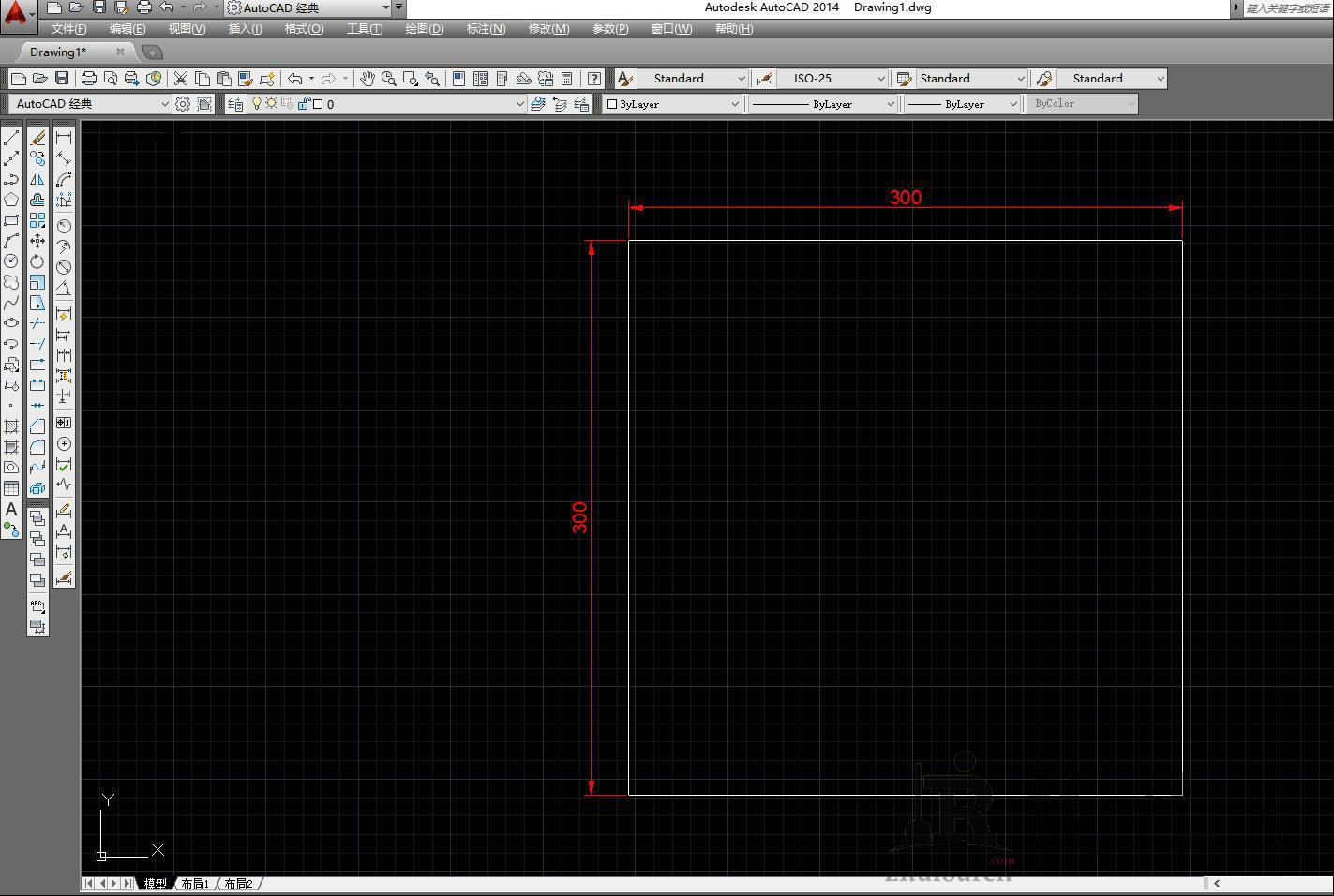
Task: Open Layer Properties Manager icon
Action: click(x=235, y=104)
